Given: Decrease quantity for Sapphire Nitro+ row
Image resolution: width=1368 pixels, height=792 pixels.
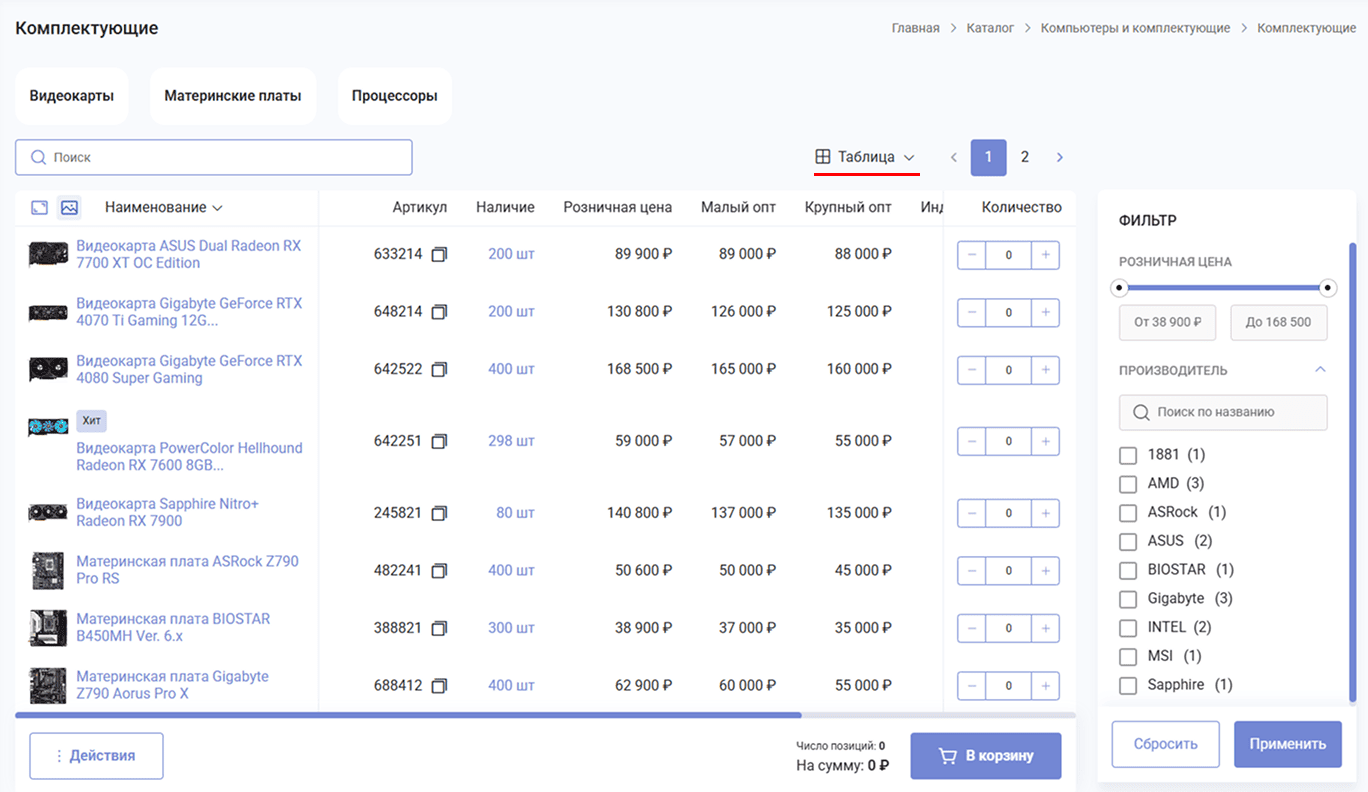Looking at the screenshot, I should click(972, 513).
